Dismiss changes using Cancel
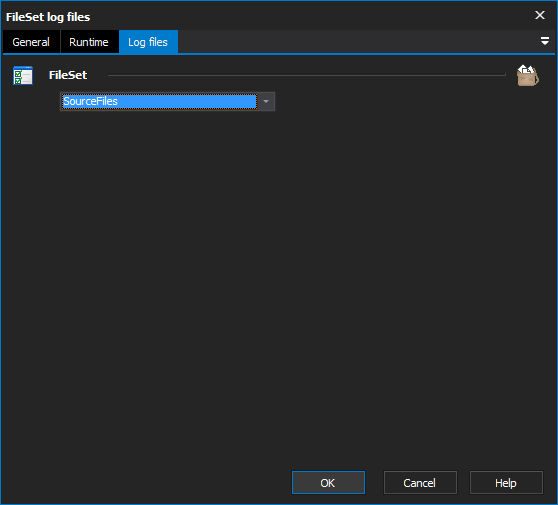Screen dimensions: 558x505 coord(420,483)
